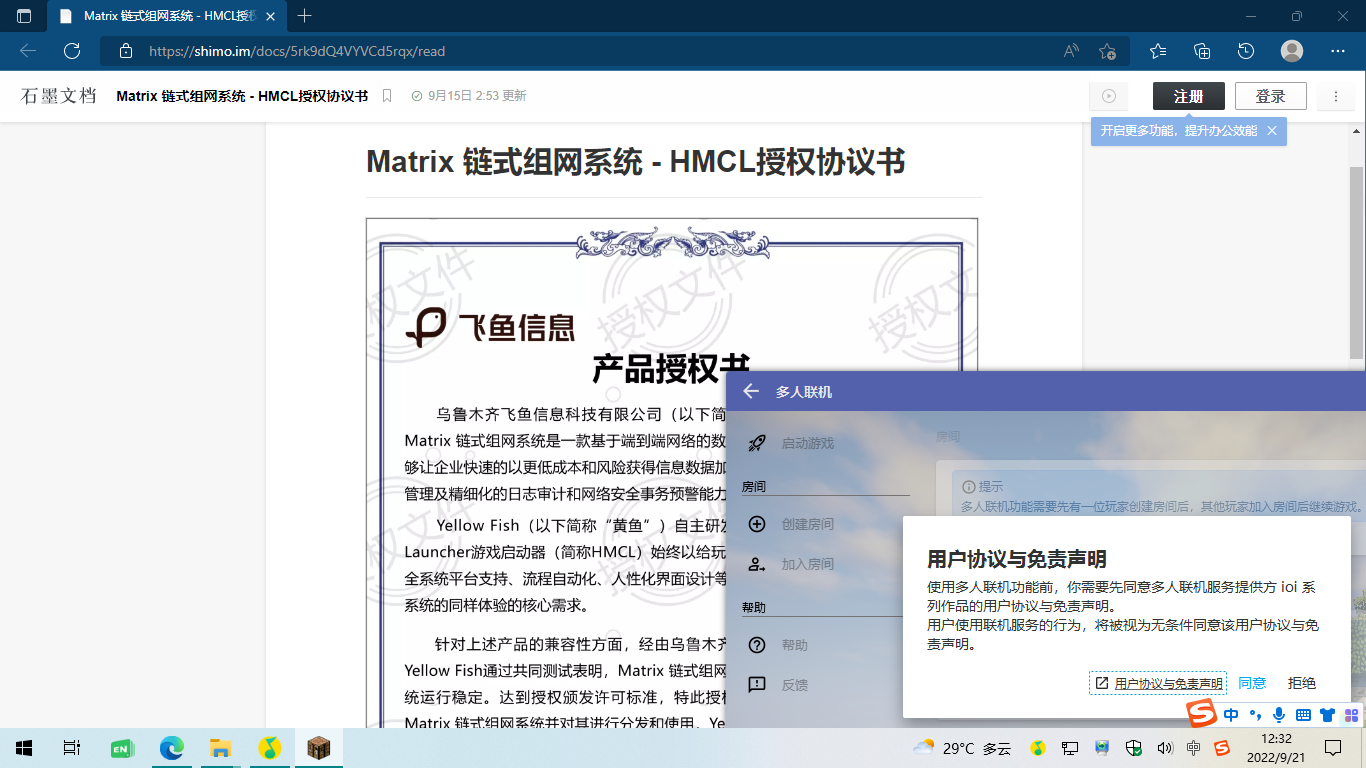Open Task View on the taskbar

coord(72,747)
